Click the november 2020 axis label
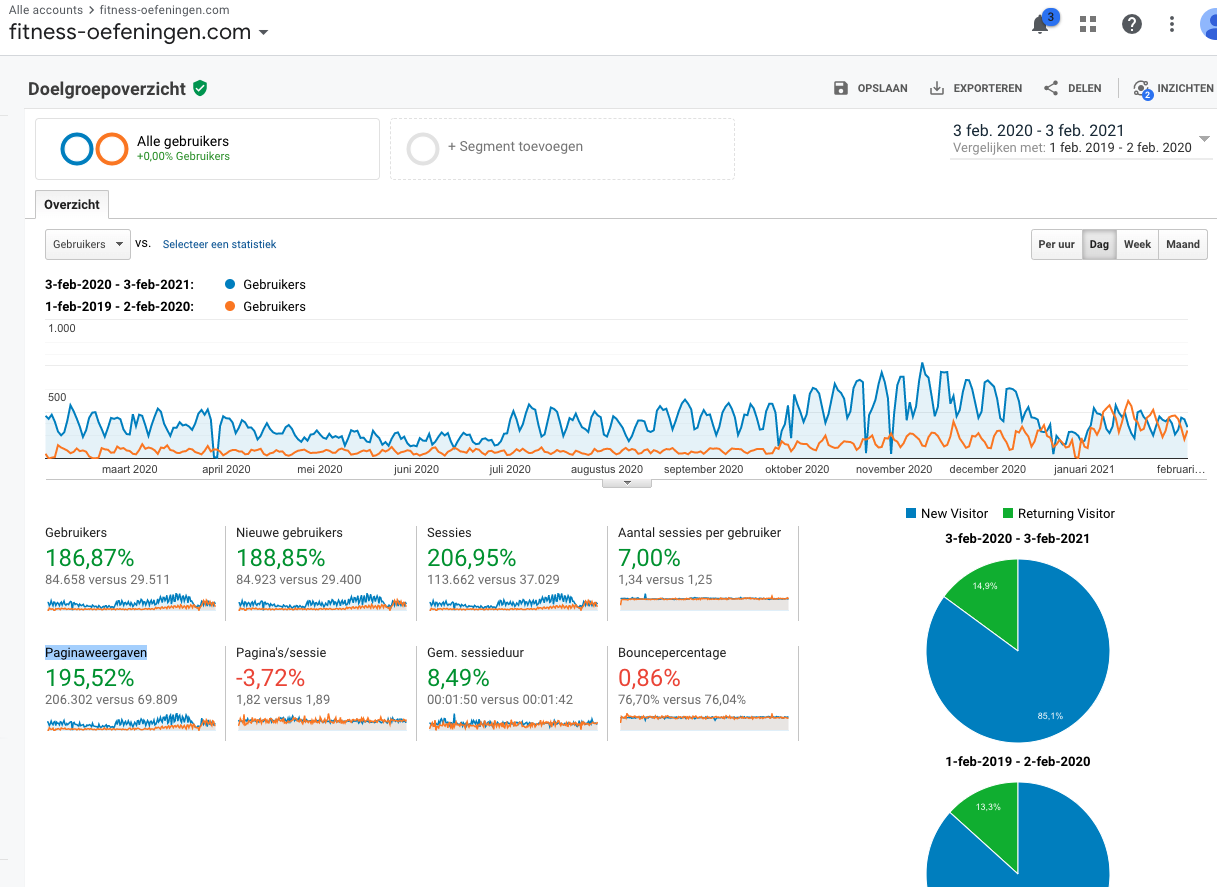The image size is (1217, 887). click(x=894, y=469)
